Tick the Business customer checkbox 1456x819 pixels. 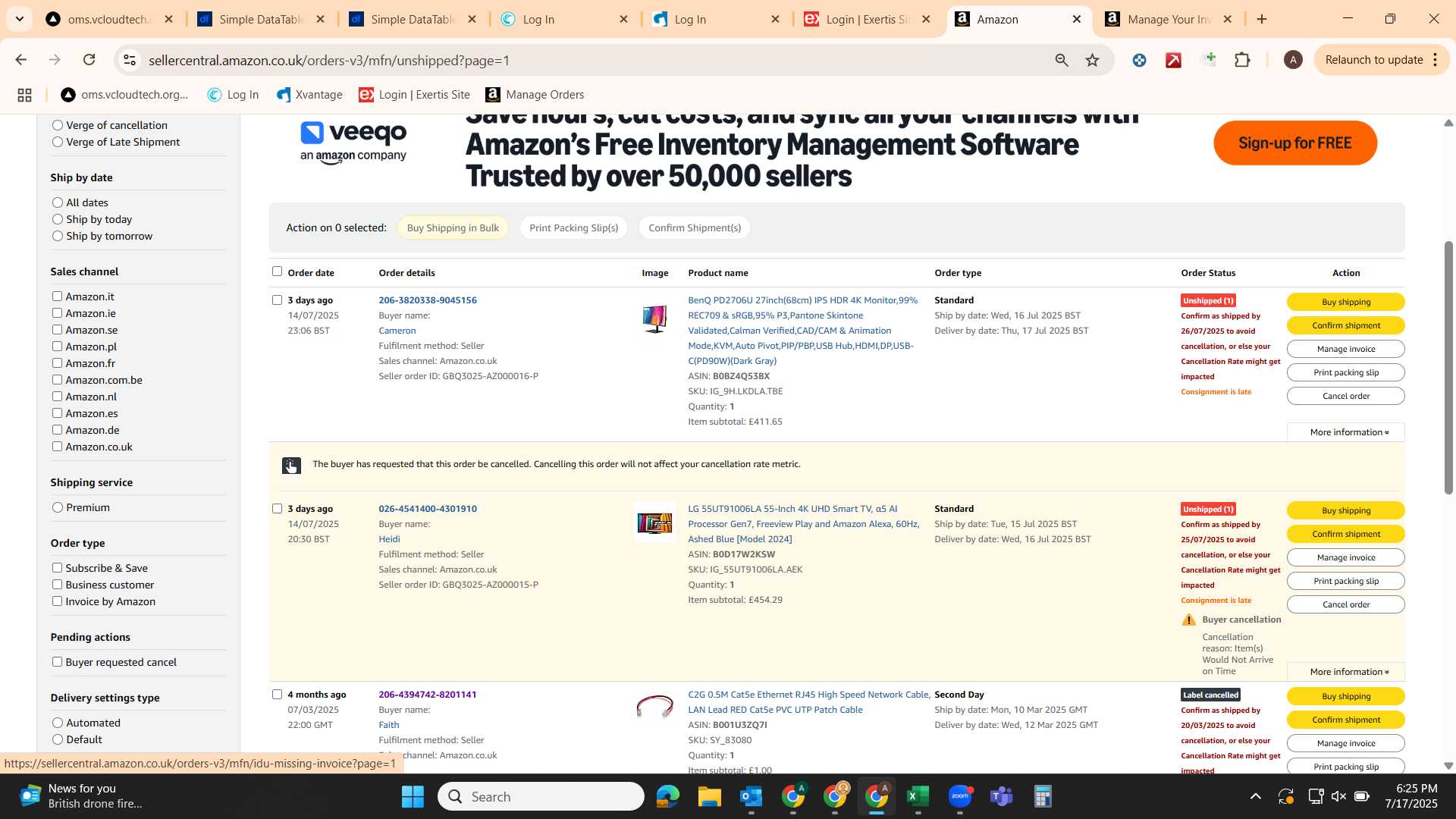pyautogui.click(x=57, y=585)
